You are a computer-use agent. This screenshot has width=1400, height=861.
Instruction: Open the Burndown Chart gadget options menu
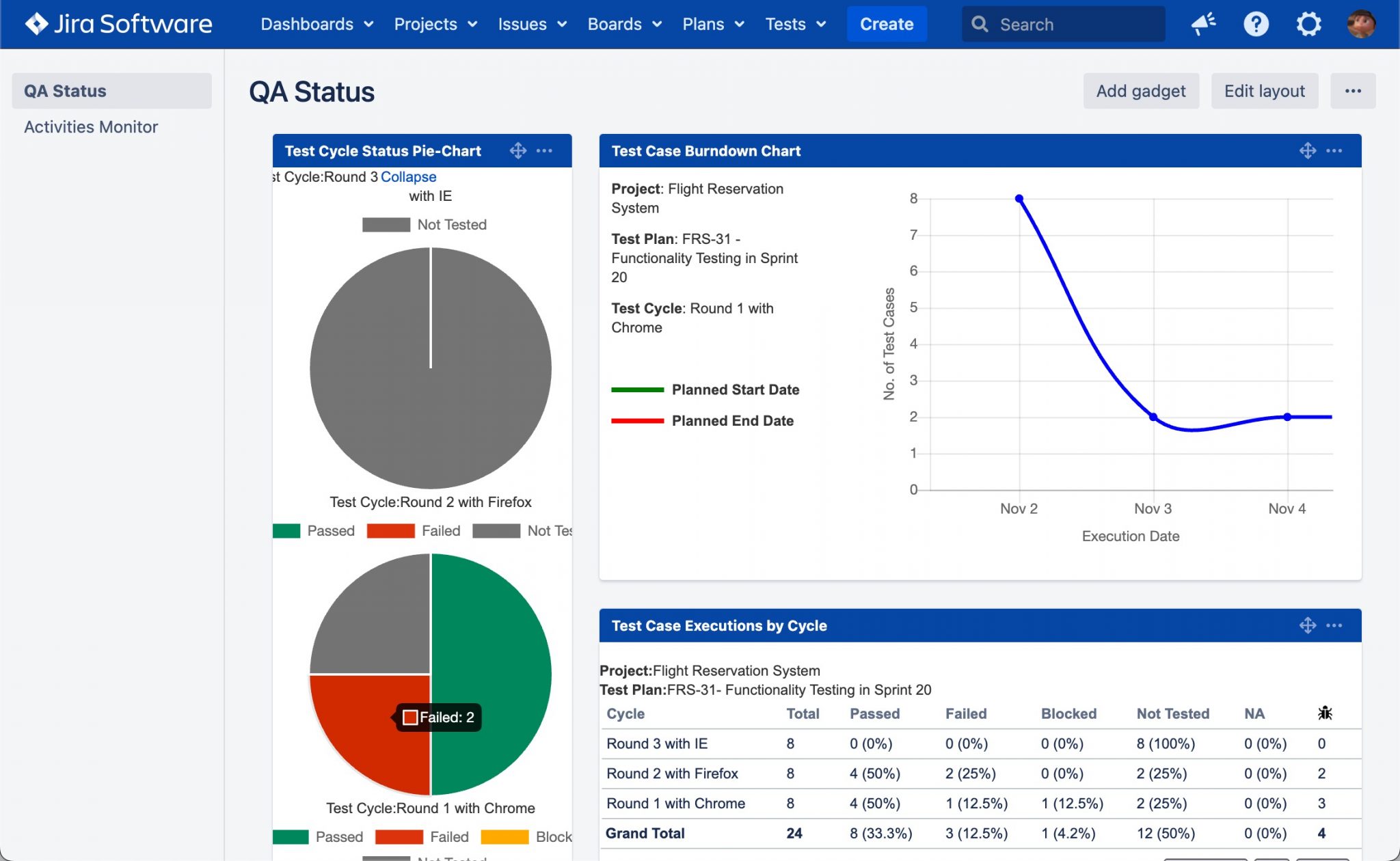tap(1334, 150)
